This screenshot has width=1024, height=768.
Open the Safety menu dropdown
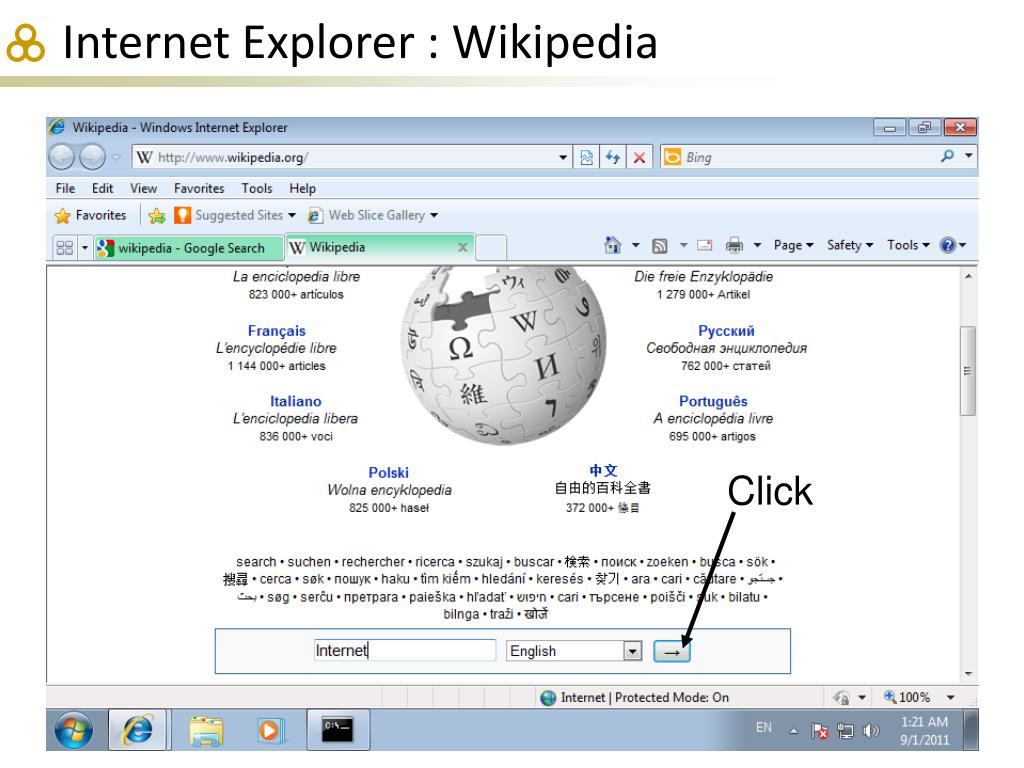(850, 245)
